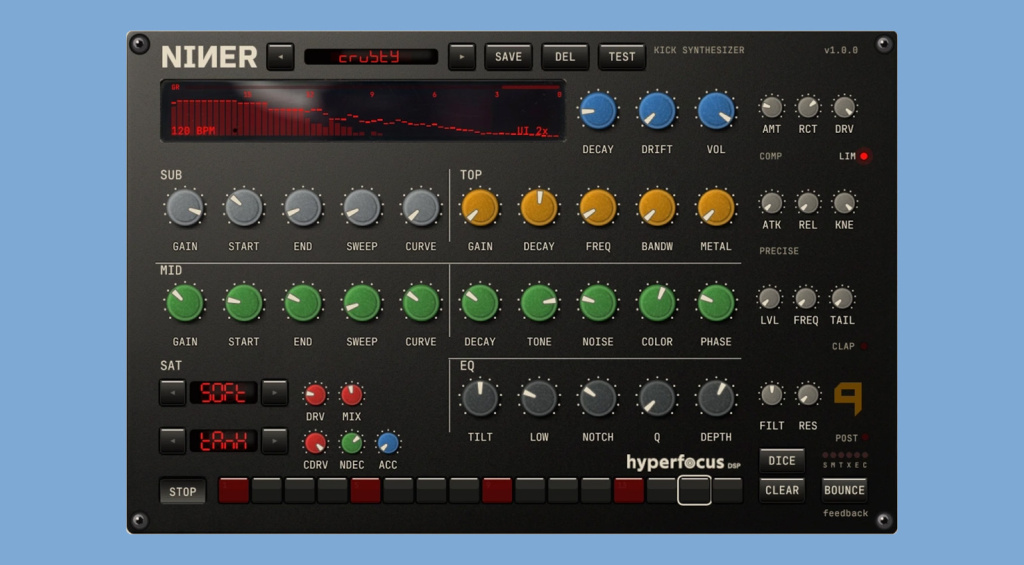1024x565 pixels.
Task: Click the previous preset arrow beside crusty
Action: pyautogui.click(x=280, y=57)
